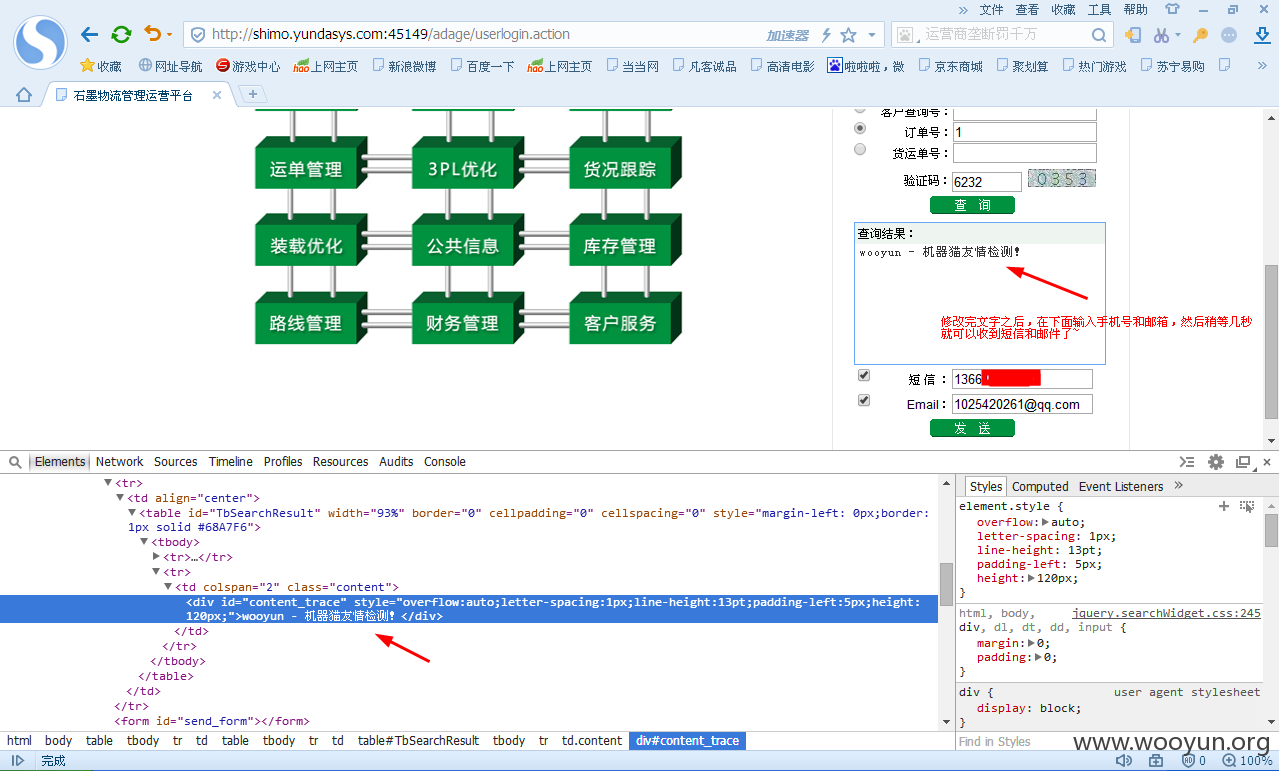This screenshot has height=771, width=1279.
Task: Open the 京东商城 bookmark
Action: [x=951, y=66]
